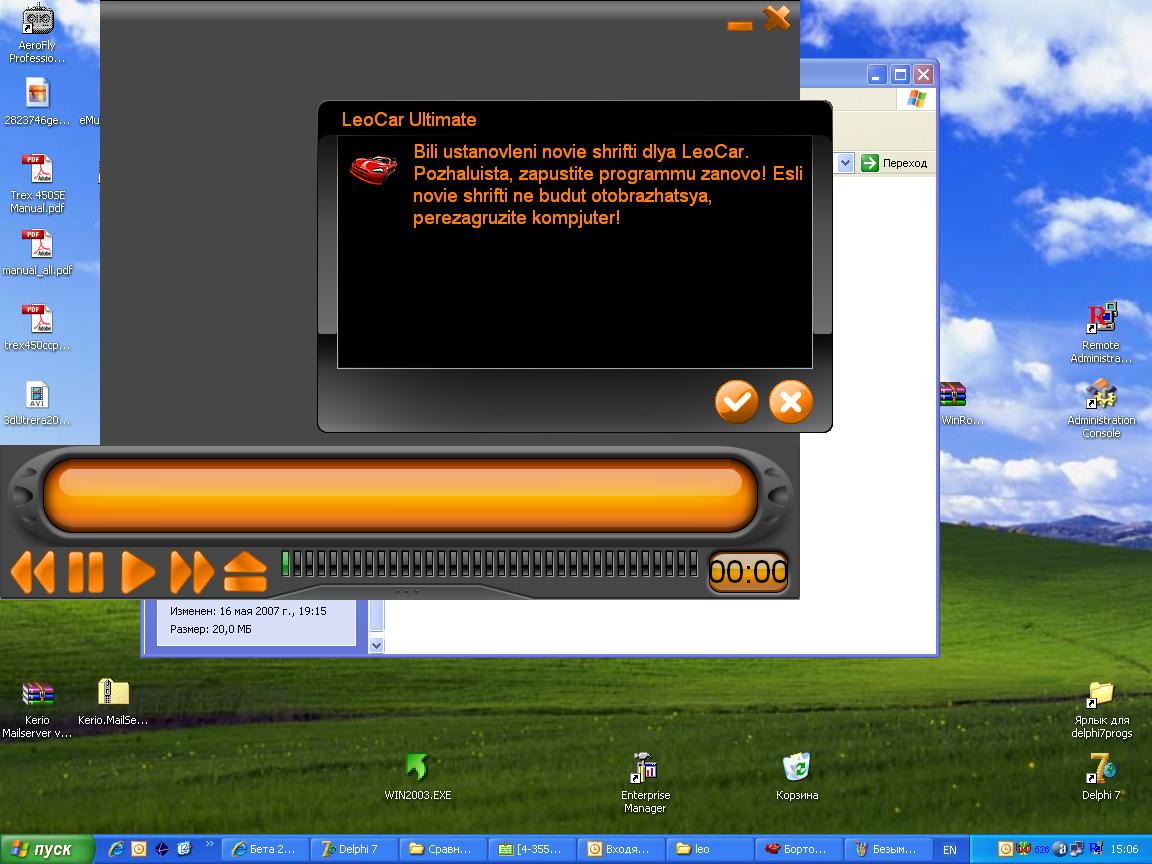Viewport: 1152px width, 864px height.
Task: Click the segmented volume level bar
Action: (x=490, y=564)
